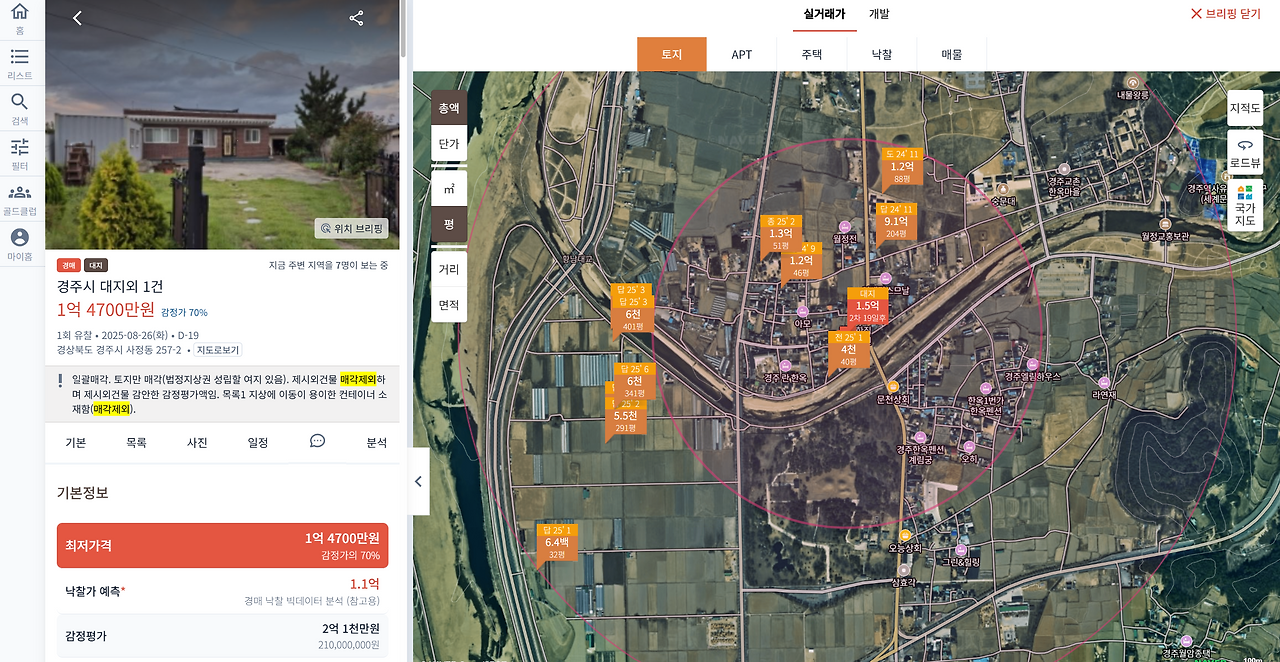This screenshot has width=1280, height=662.
Task: Select the 매물 category tab
Action: (x=951, y=54)
